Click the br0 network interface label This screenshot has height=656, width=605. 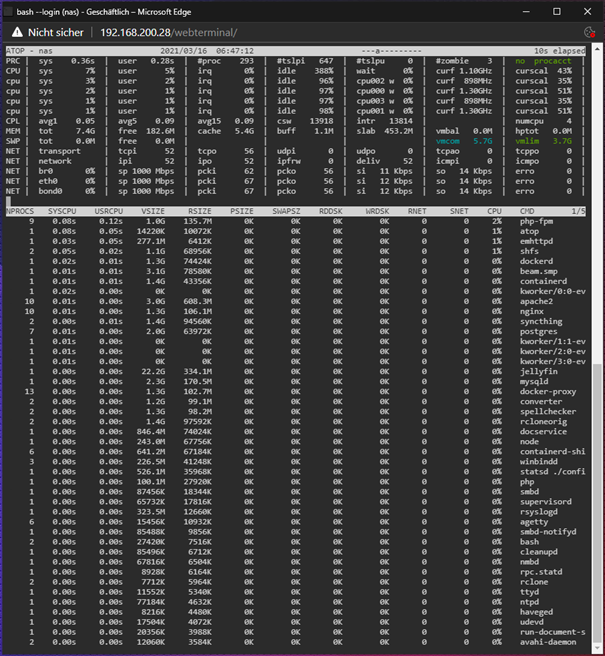tap(46, 171)
